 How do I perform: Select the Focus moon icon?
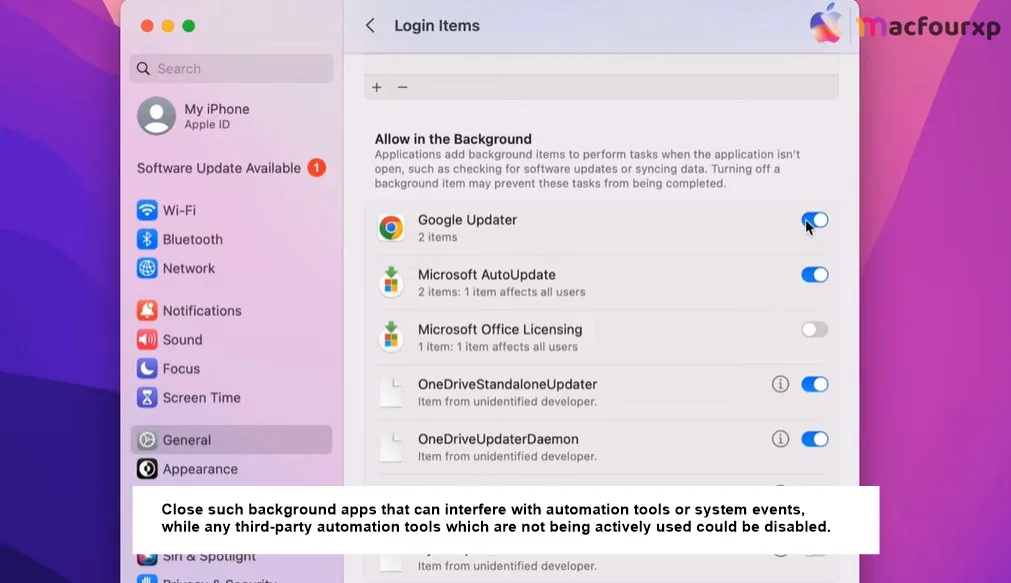(147, 368)
